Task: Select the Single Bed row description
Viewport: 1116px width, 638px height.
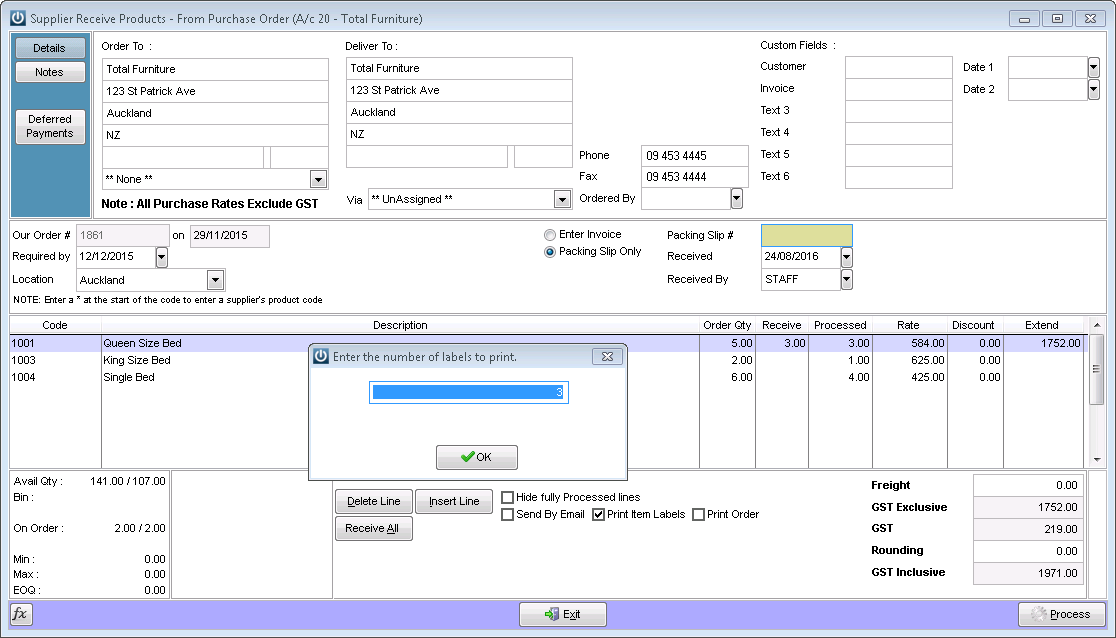Action: pyautogui.click(x=129, y=377)
